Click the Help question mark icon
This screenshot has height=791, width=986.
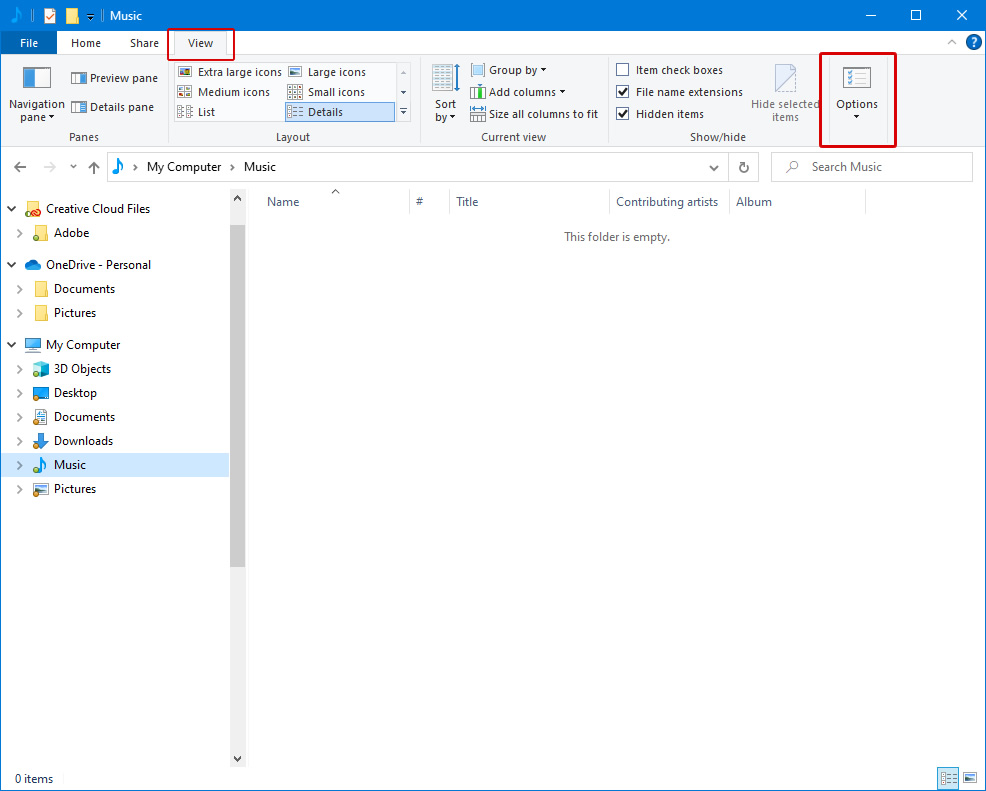pyautogui.click(x=973, y=43)
